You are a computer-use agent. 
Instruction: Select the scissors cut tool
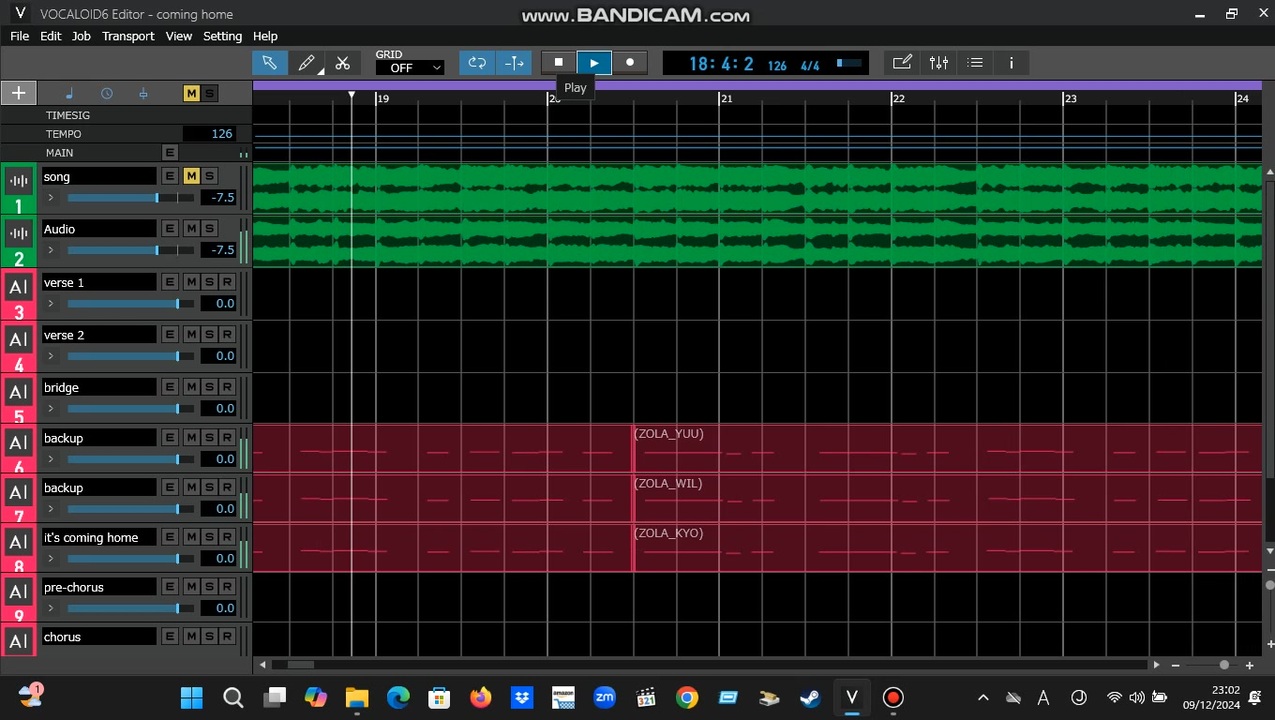pos(343,63)
